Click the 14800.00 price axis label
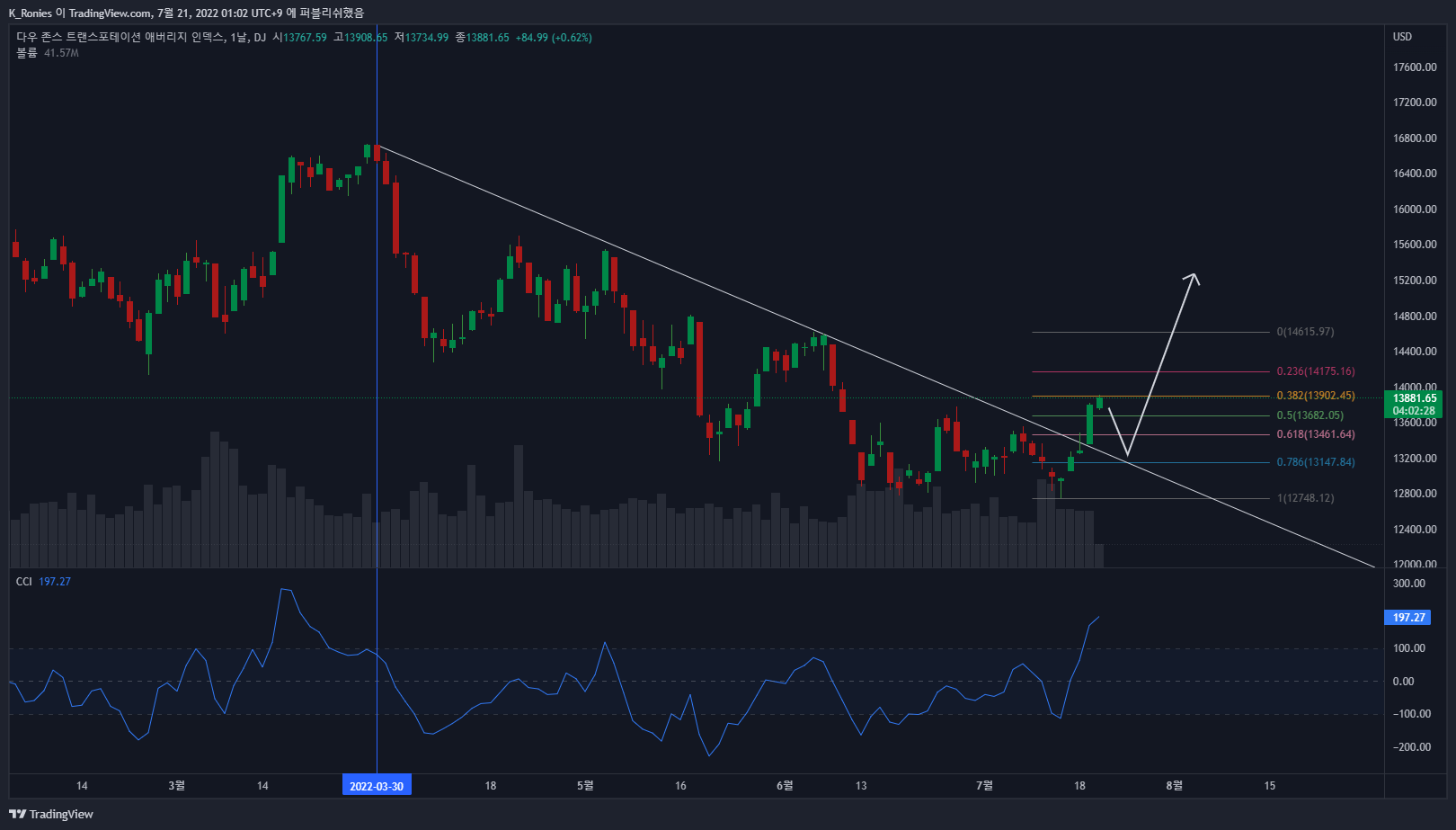This screenshot has height=830, width=1456. point(1415,317)
